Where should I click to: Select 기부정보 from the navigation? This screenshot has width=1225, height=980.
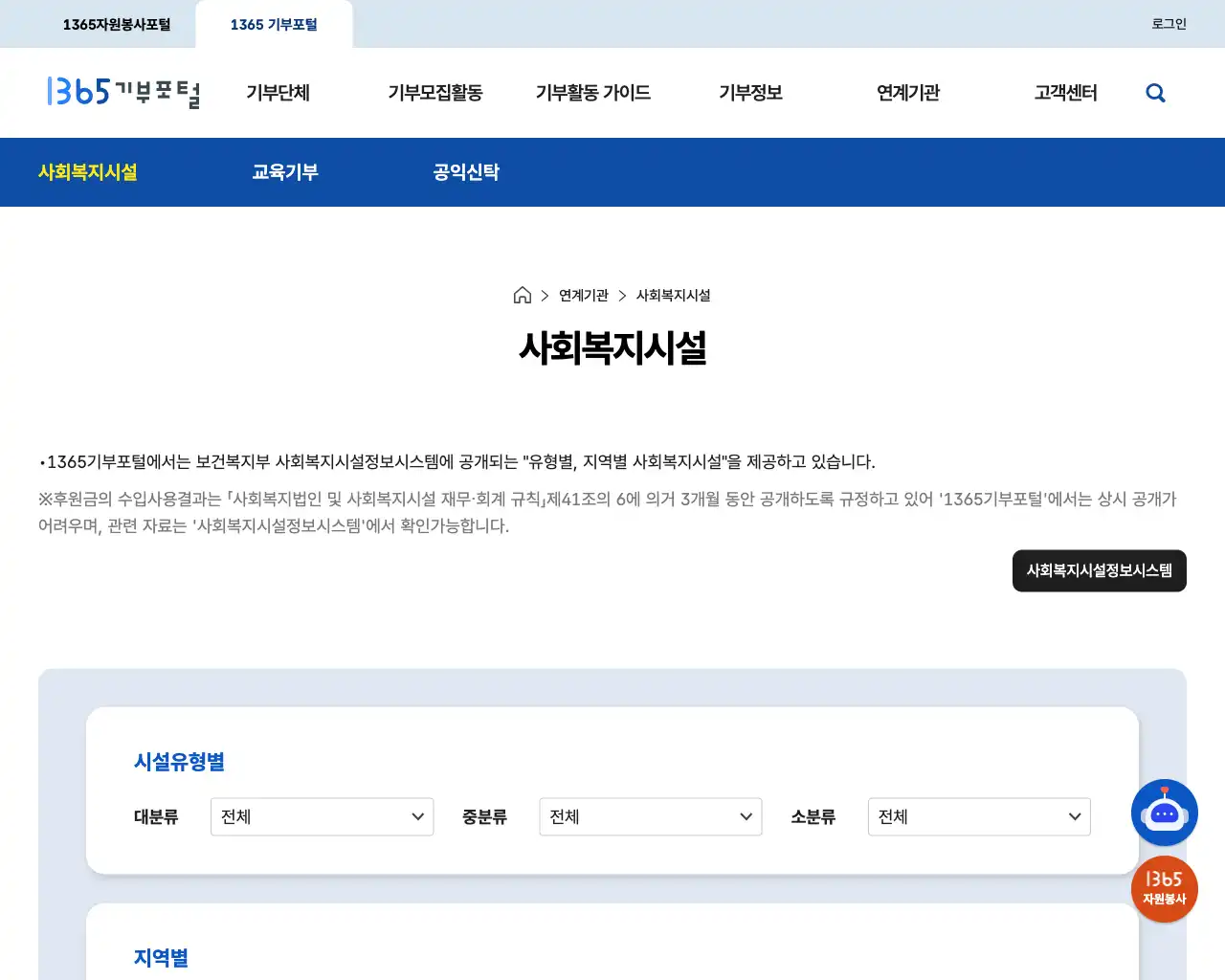click(750, 93)
